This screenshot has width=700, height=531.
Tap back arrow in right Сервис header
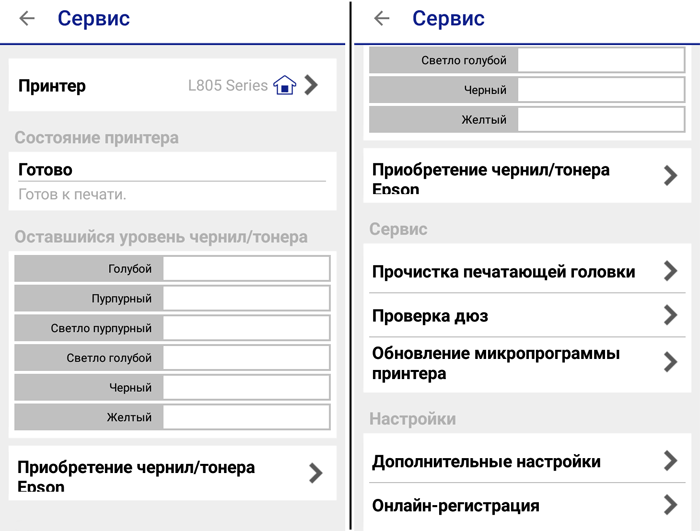tap(381, 19)
